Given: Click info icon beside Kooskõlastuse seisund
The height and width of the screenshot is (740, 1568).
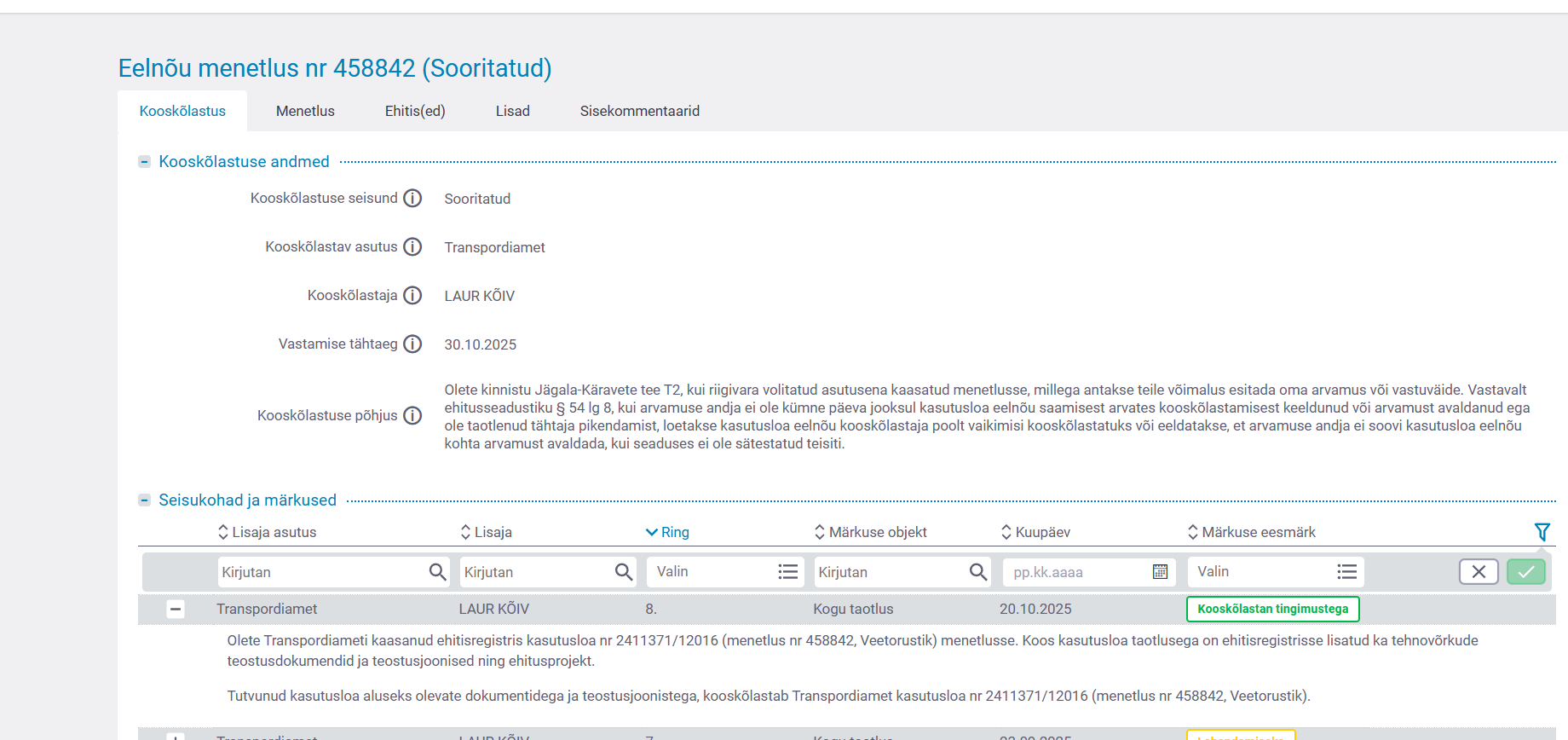Looking at the screenshot, I should 412,199.
